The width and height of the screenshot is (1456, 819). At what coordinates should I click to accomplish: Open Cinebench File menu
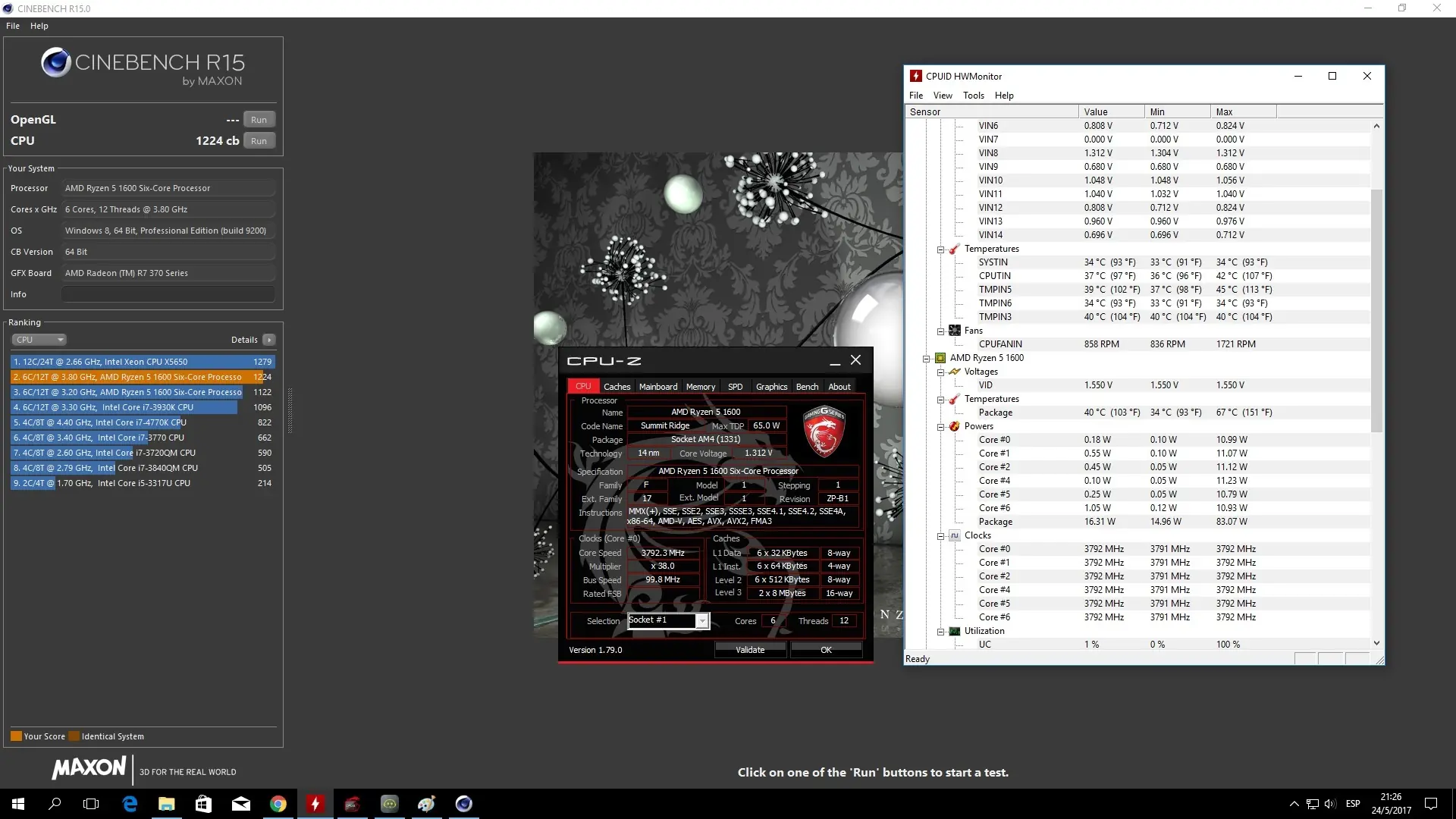coord(13,26)
